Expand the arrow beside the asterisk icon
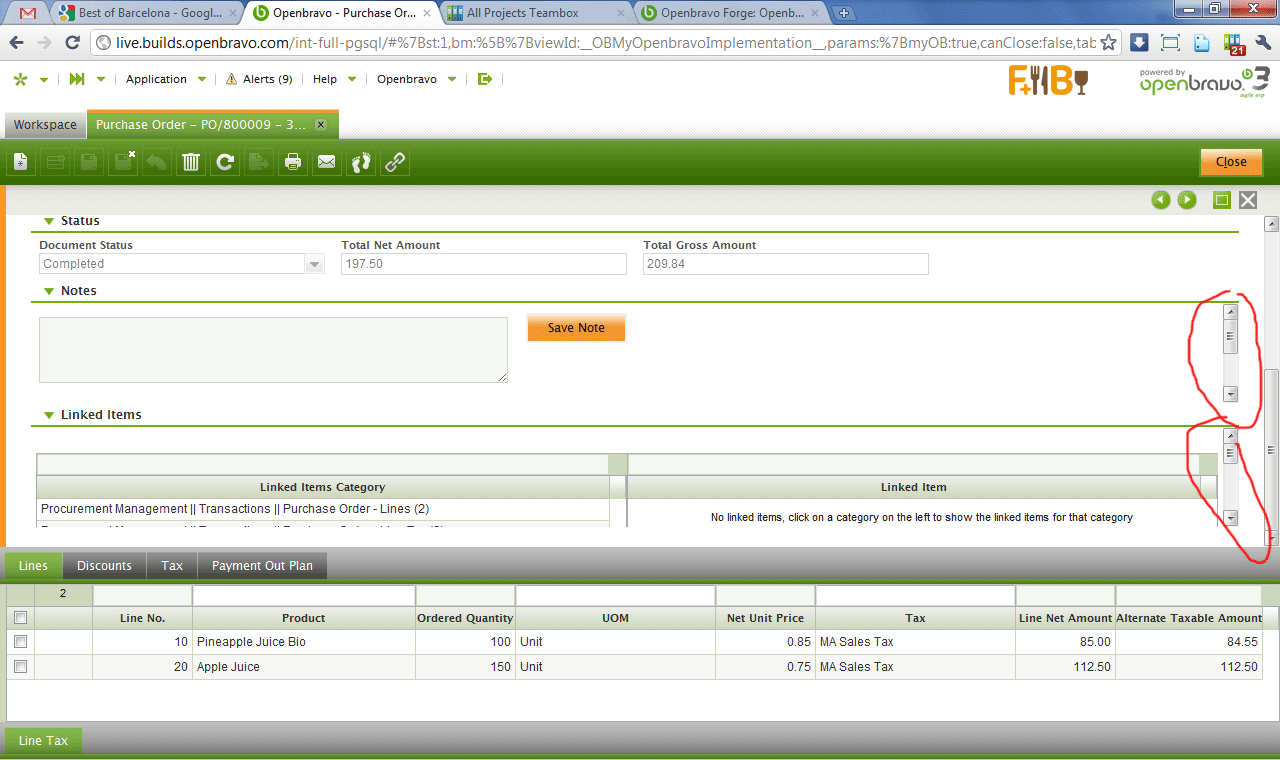 coord(44,80)
